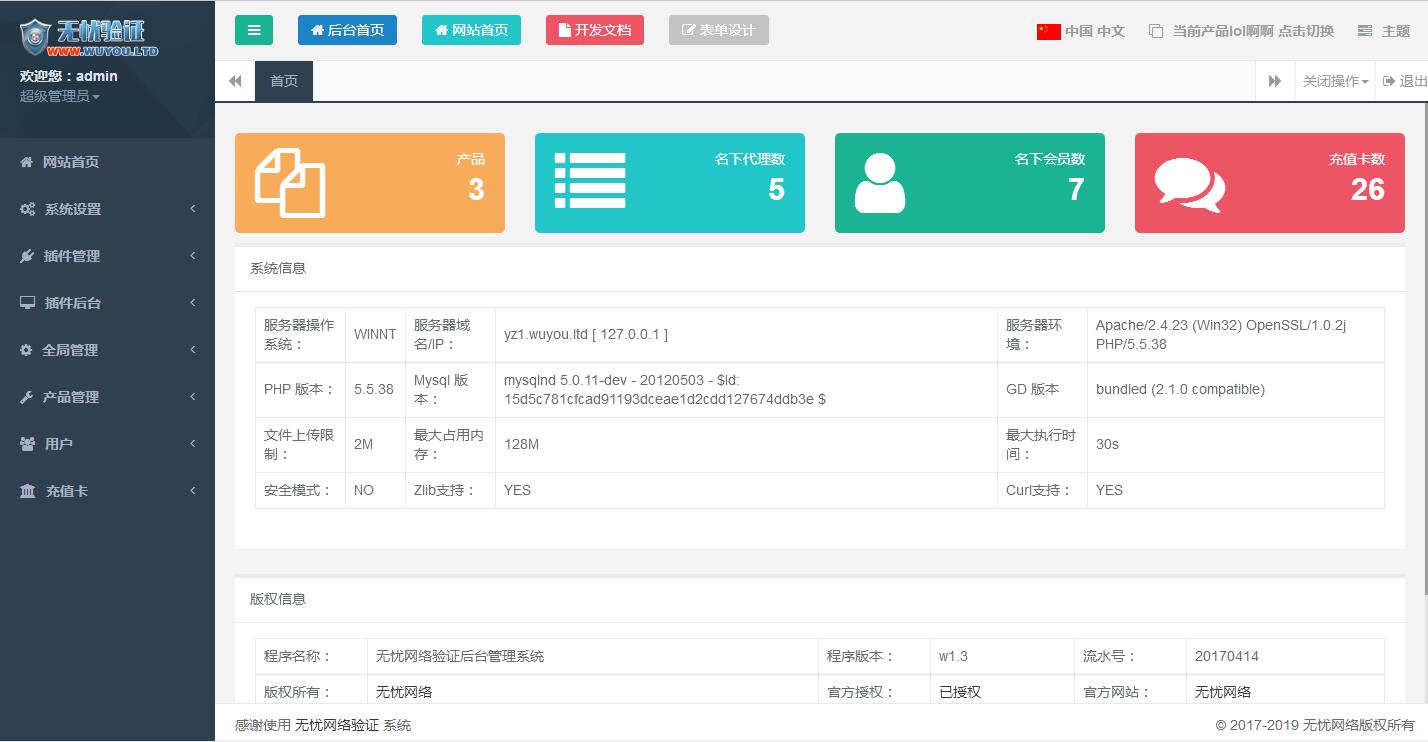Image resolution: width=1428 pixels, height=742 pixels.
Task: Click the blue 后台首页 button
Action: tap(347, 30)
